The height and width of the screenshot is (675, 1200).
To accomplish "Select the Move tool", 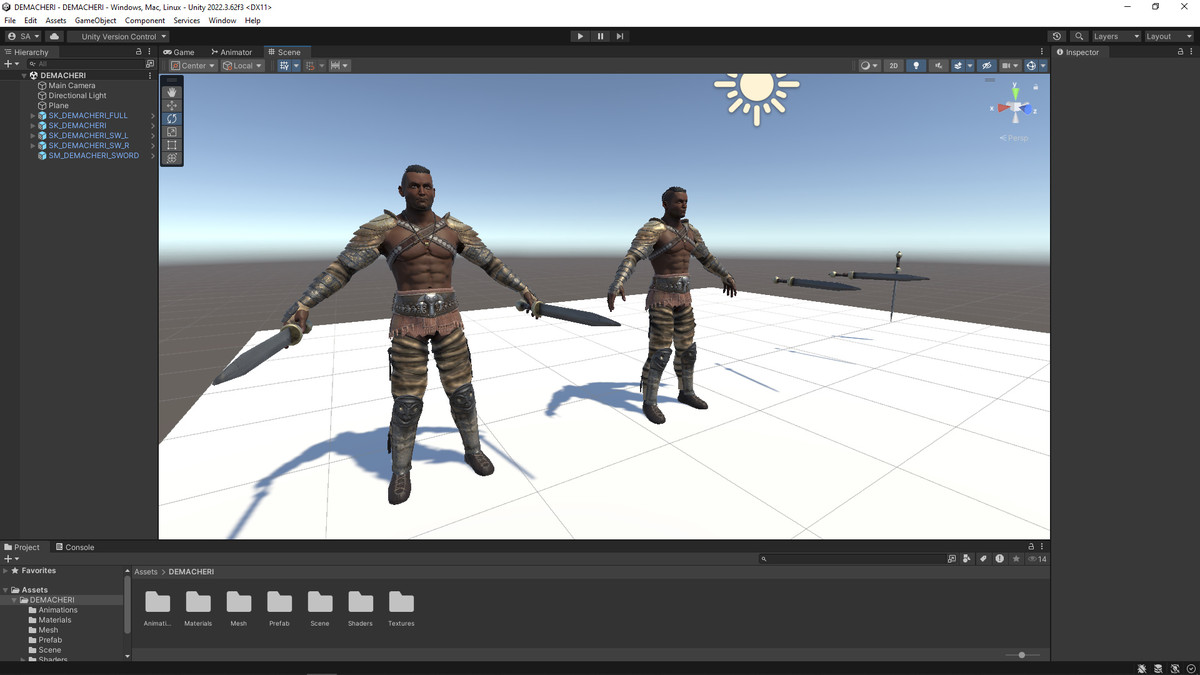I will click(172, 105).
